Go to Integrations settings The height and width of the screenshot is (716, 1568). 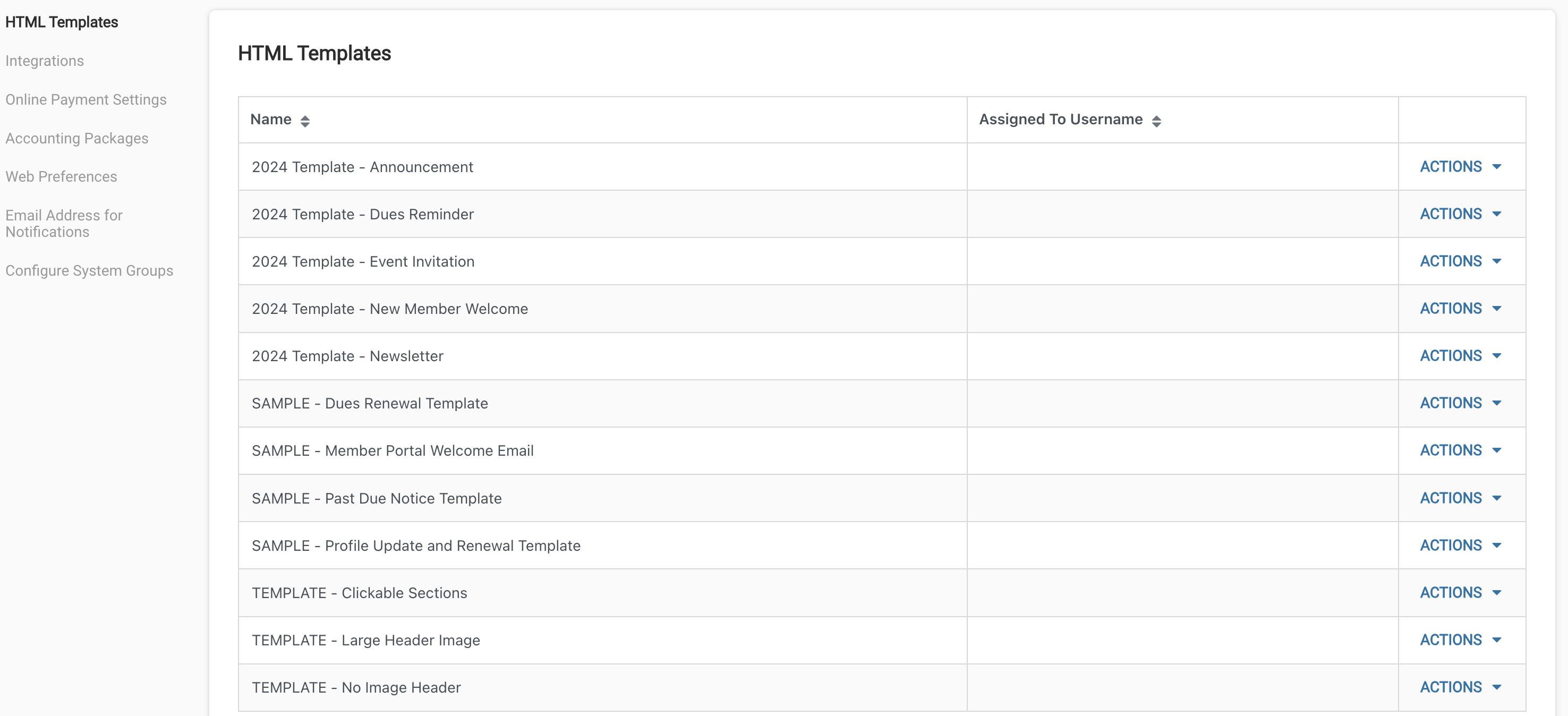point(45,61)
